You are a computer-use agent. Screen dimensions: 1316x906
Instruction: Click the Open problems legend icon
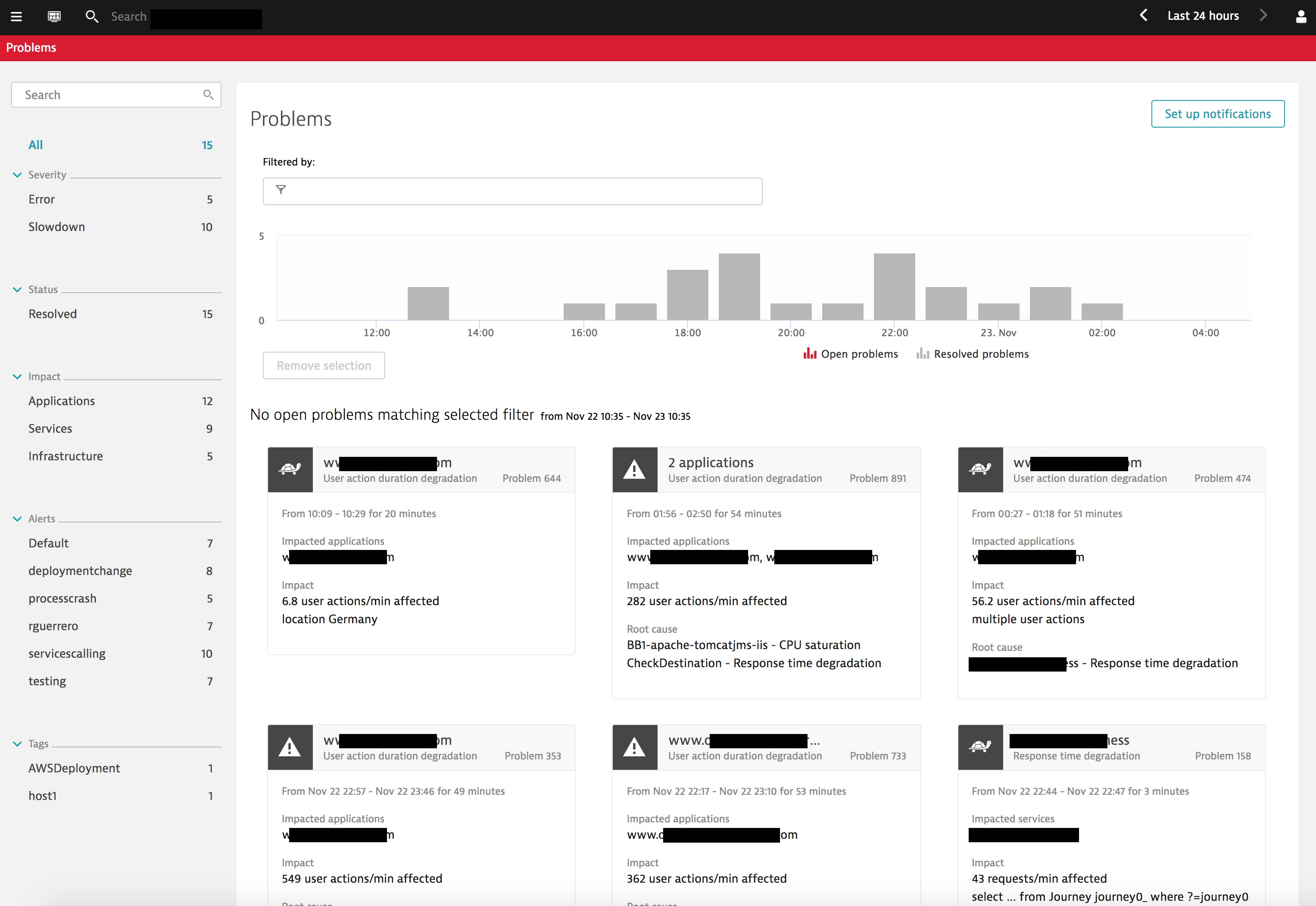(x=810, y=354)
